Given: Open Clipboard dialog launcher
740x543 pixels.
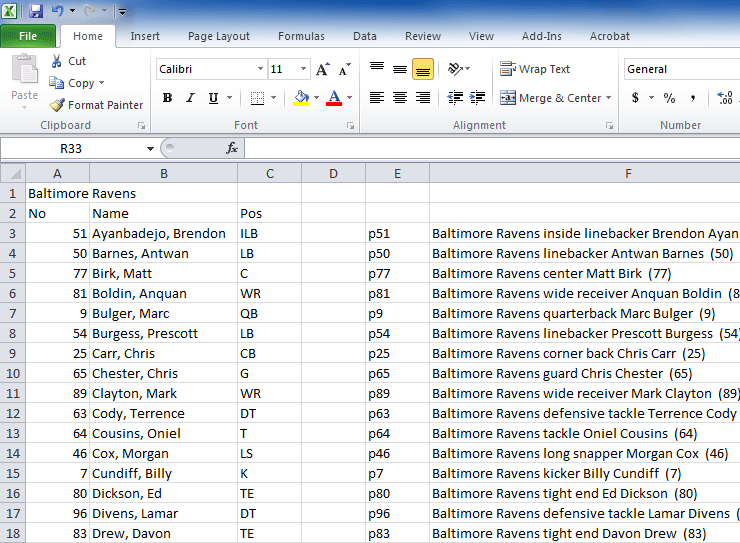Looking at the screenshot, I should [x=141, y=125].
